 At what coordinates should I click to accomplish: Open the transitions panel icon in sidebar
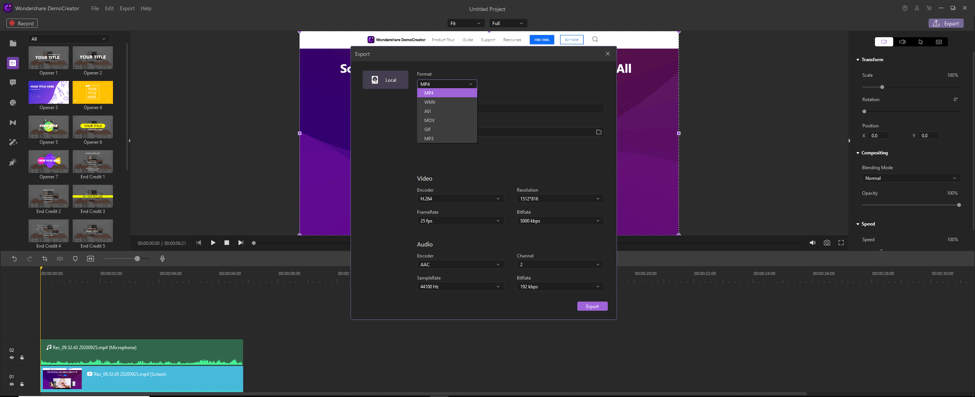[12, 123]
